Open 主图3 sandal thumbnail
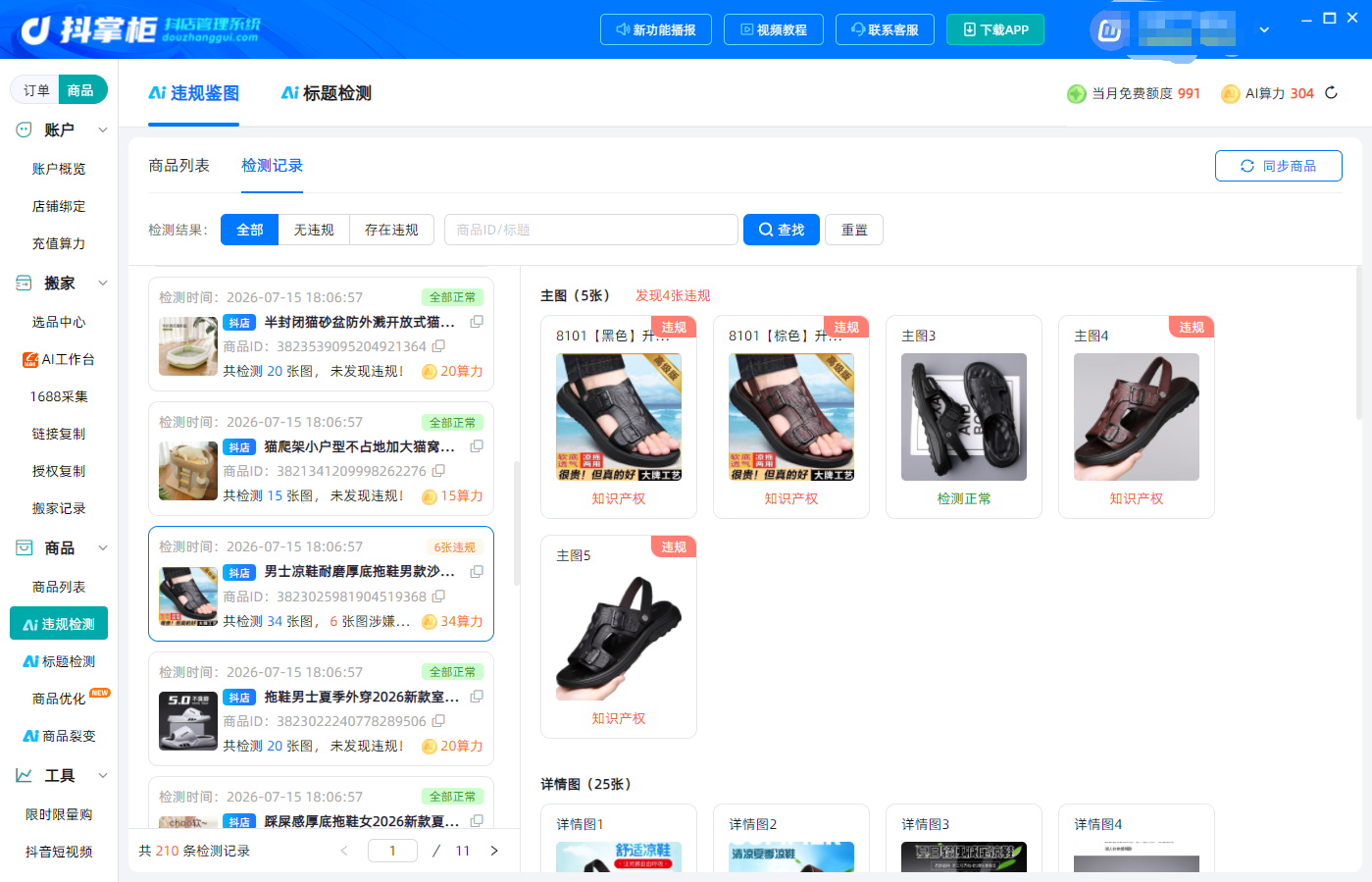Image resolution: width=1372 pixels, height=882 pixels. (x=964, y=417)
